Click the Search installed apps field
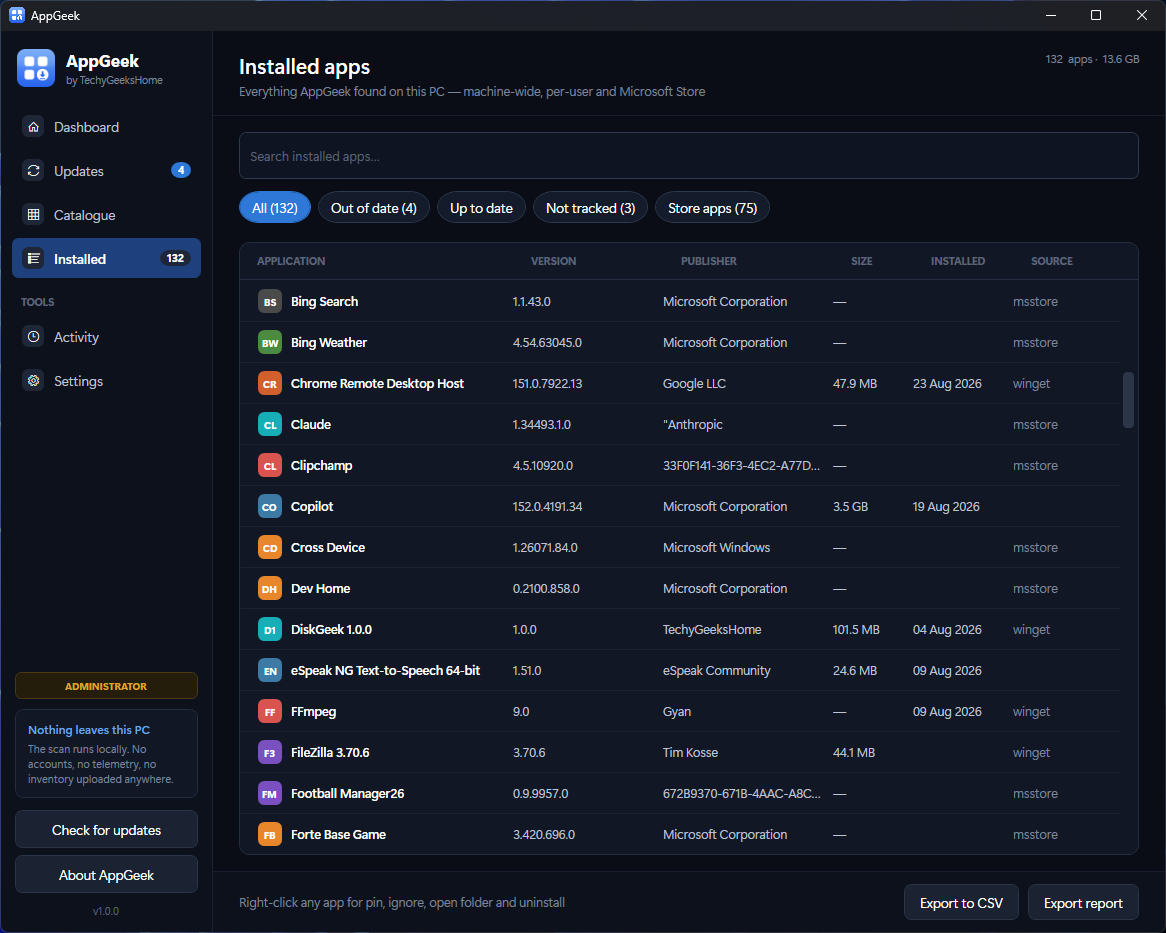This screenshot has width=1166, height=933. (689, 156)
